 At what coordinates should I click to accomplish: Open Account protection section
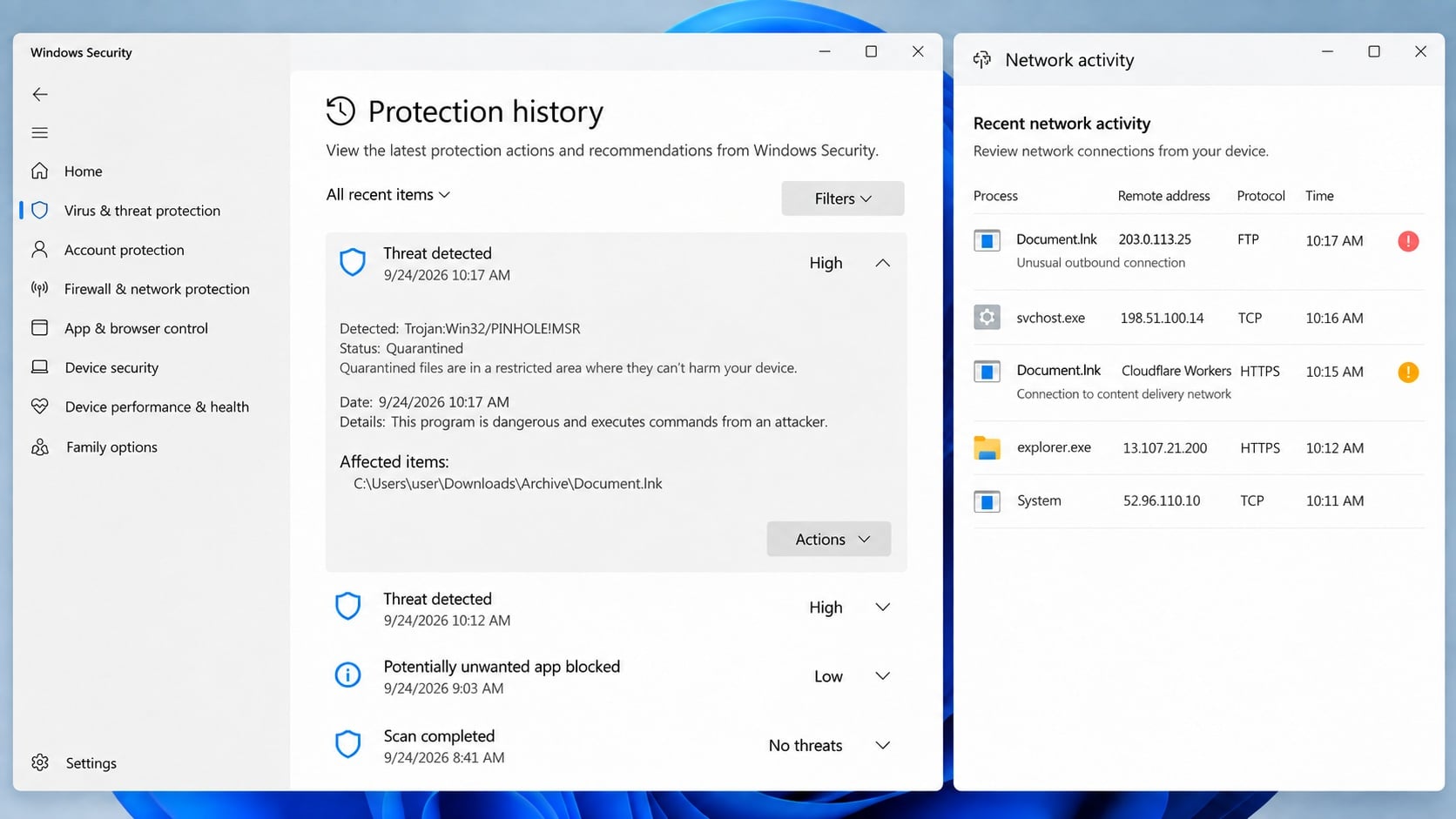pos(124,250)
